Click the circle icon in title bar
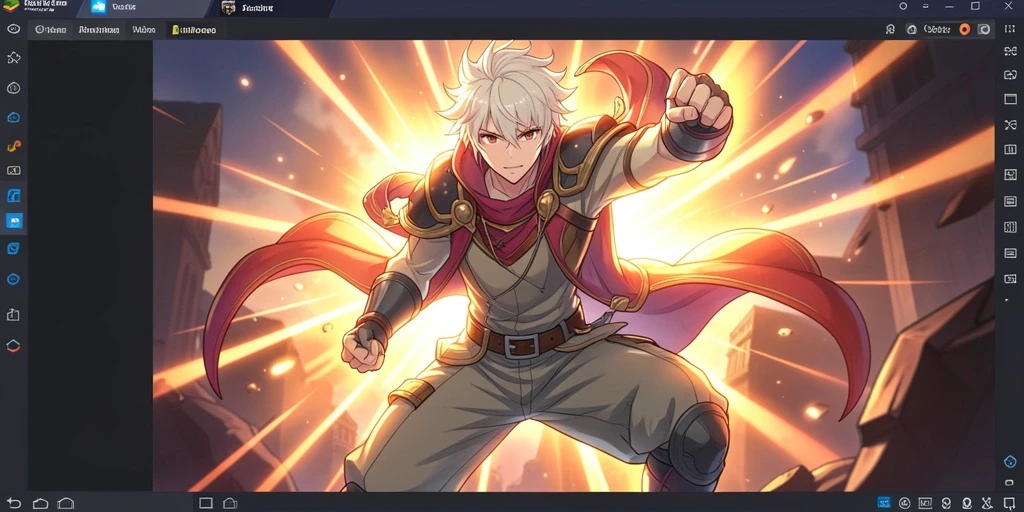Image resolution: width=1024 pixels, height=512 pixels. [903, 7]
